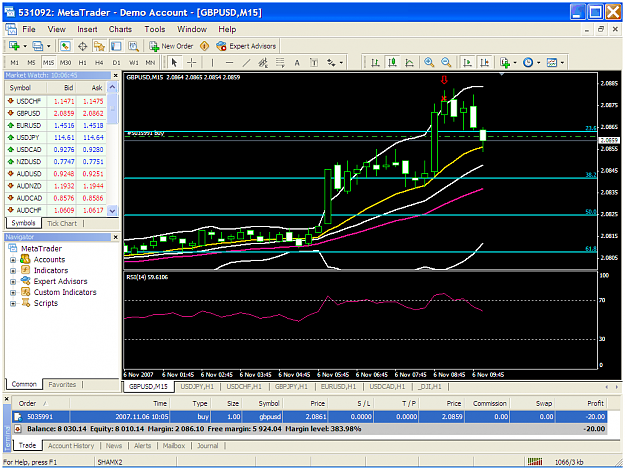Open the Favorites tab in Navigator
Screen dimensions: 625x470
(62, 385)
